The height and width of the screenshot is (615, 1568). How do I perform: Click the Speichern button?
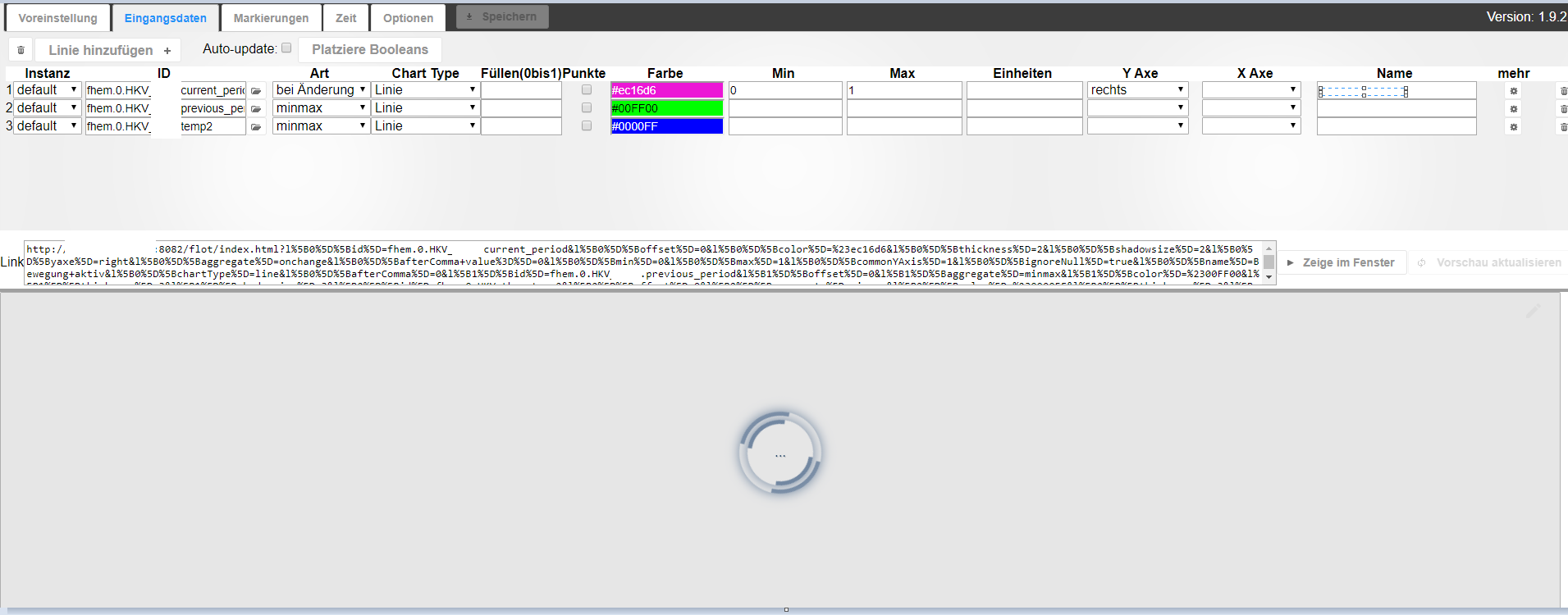[502, 16]
